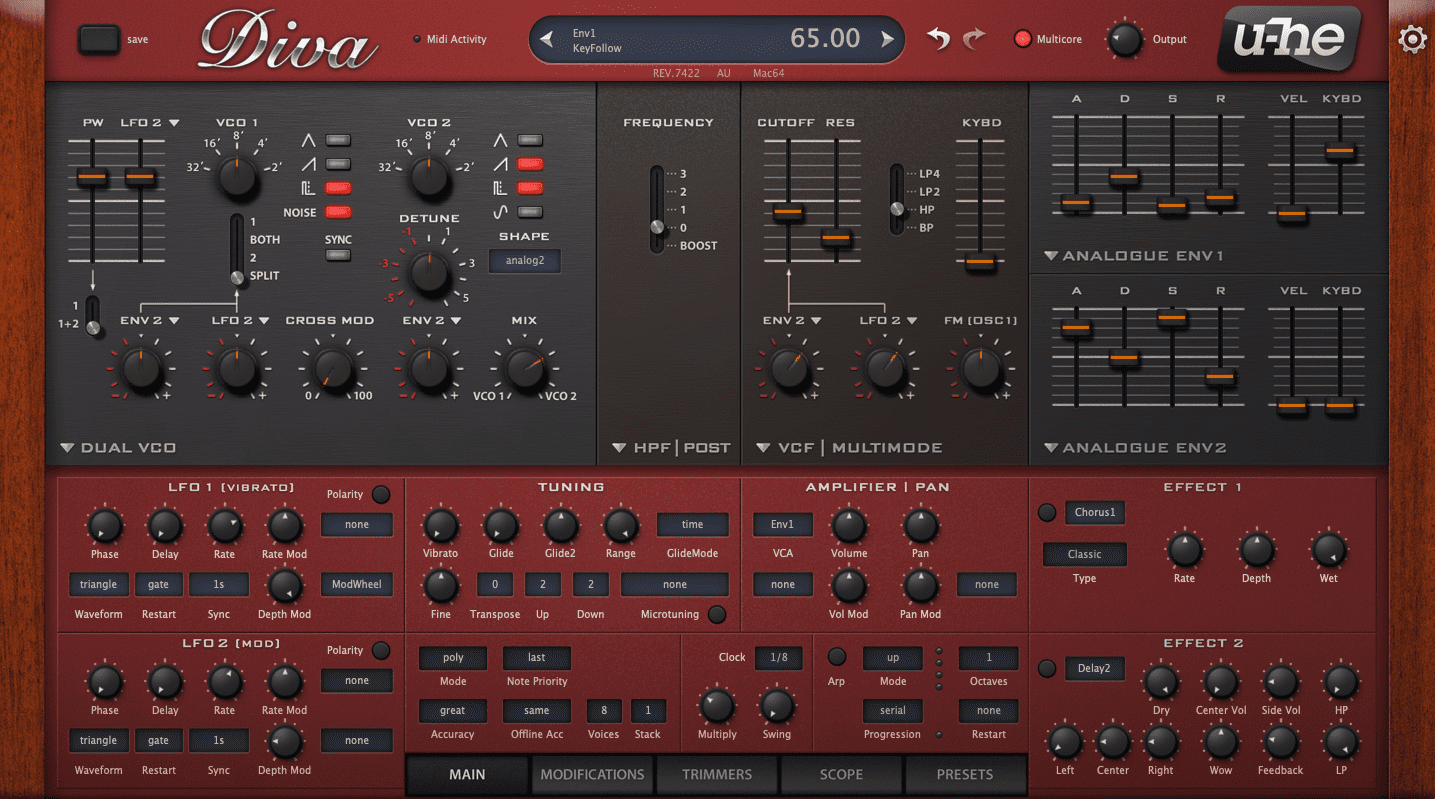1435x799 pixels.
Task: Open the GlideMode time dropdown
Action: point(693,524)
